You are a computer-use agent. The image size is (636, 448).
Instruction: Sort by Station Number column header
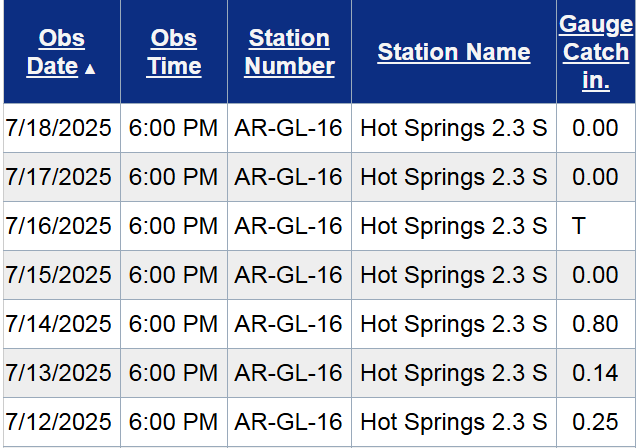tap(289, 52)
